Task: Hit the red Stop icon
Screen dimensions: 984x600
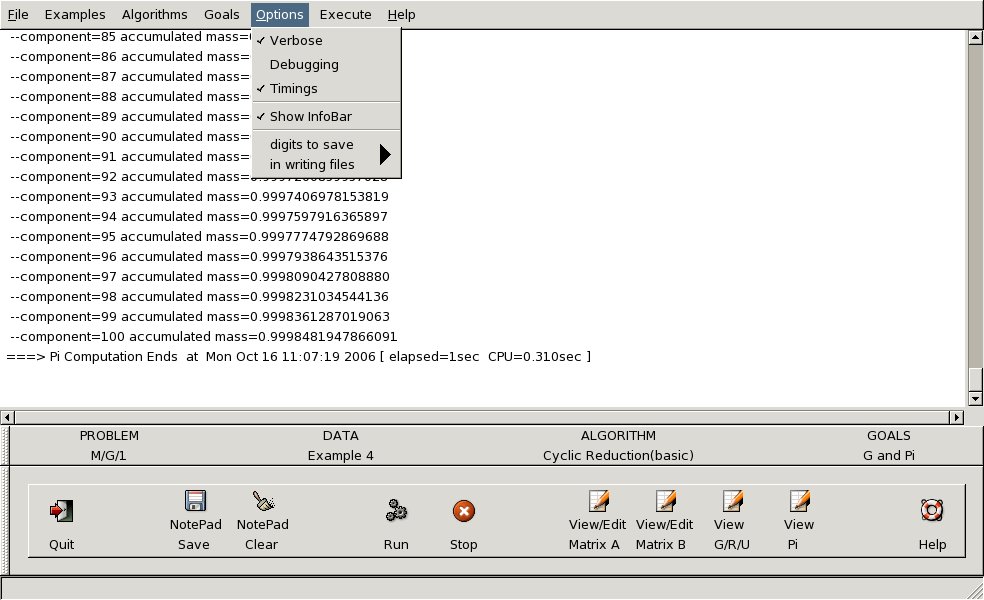Action: pos(463,511)
